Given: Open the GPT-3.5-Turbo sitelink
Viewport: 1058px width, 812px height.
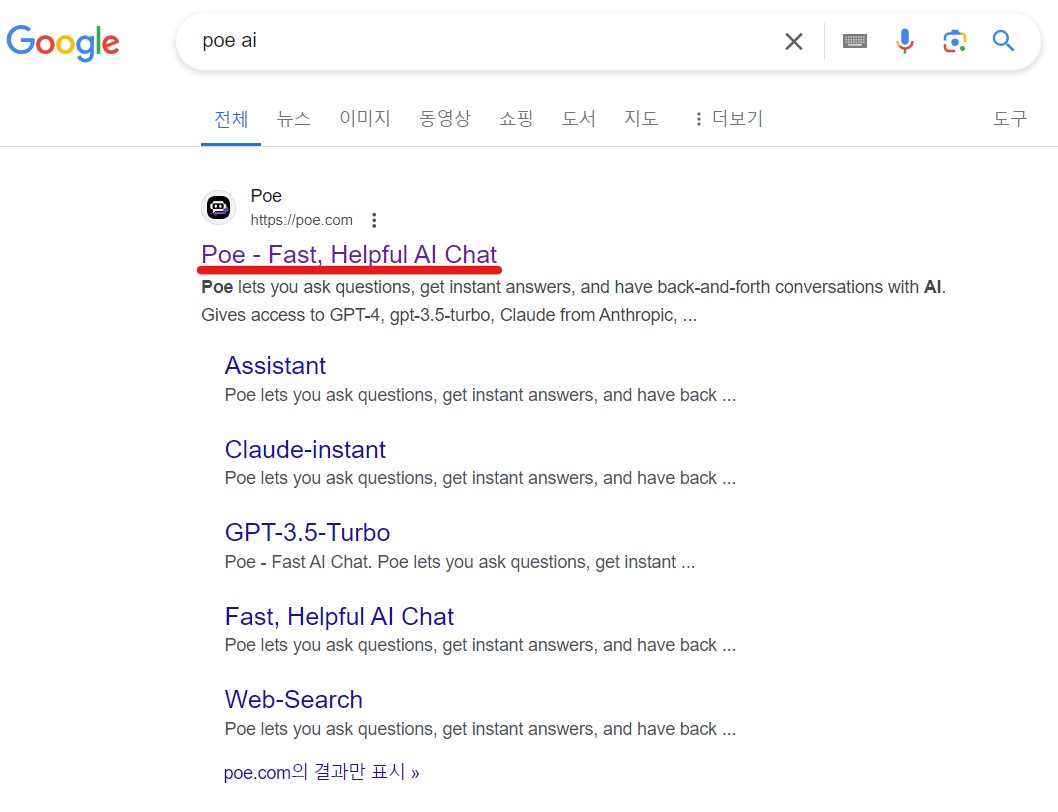Looking at the screenshot, I should point(307,533).
